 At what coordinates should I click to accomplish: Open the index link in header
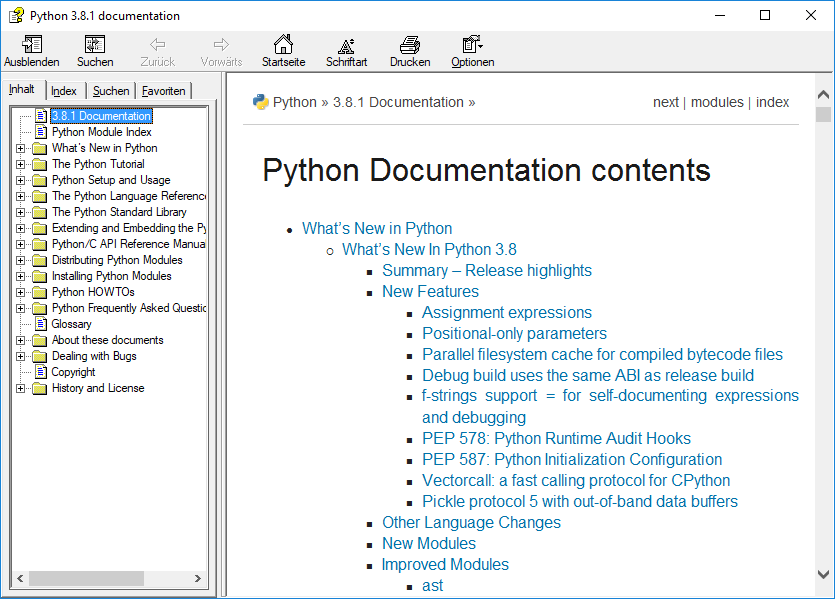772,102
